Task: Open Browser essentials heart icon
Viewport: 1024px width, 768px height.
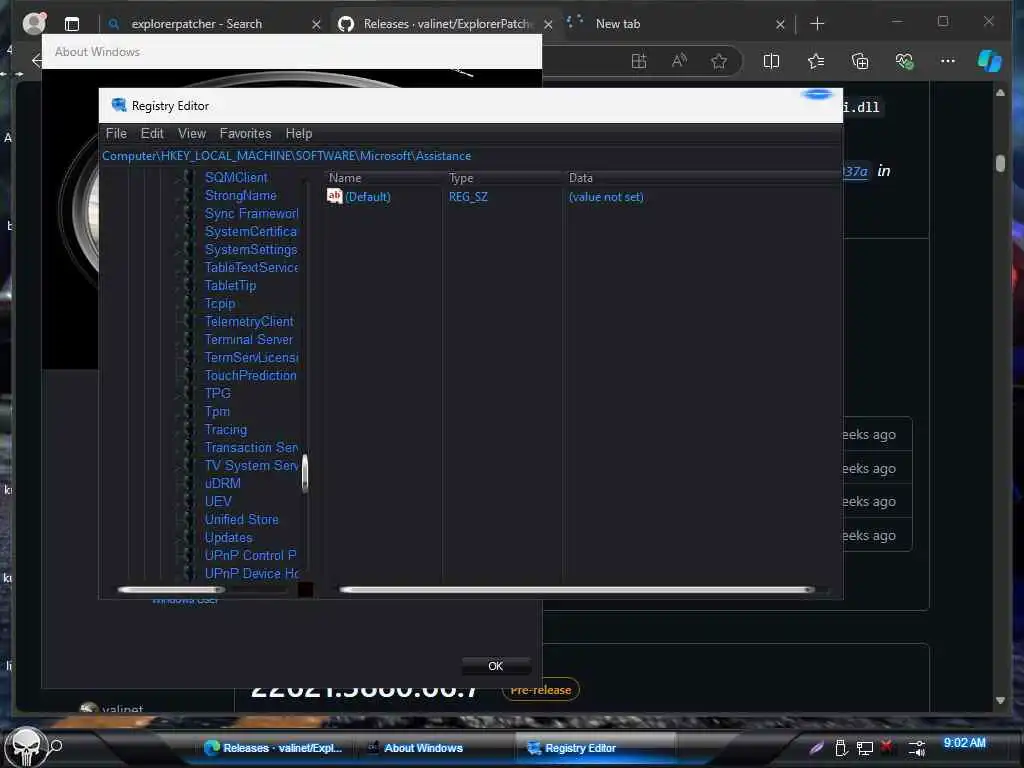Action: tap(904, 61)
